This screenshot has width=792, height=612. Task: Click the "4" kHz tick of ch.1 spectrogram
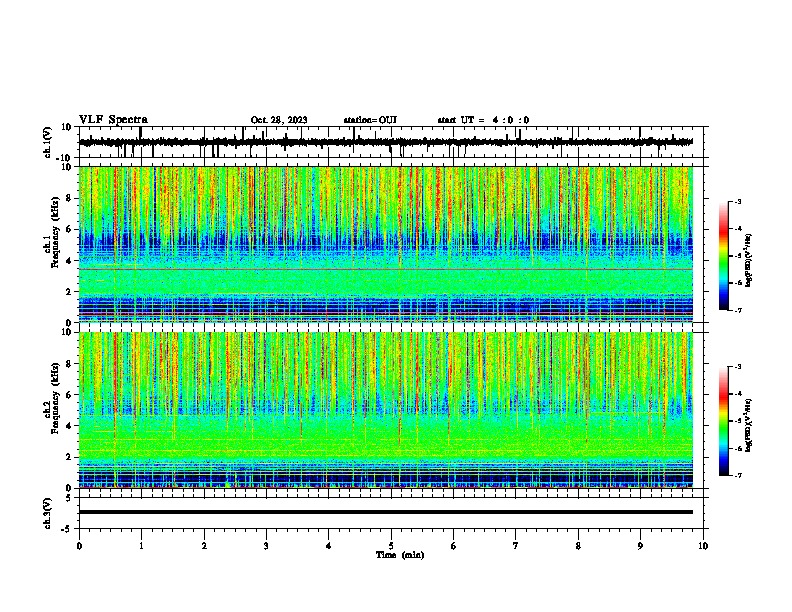(x=69, y=261)
